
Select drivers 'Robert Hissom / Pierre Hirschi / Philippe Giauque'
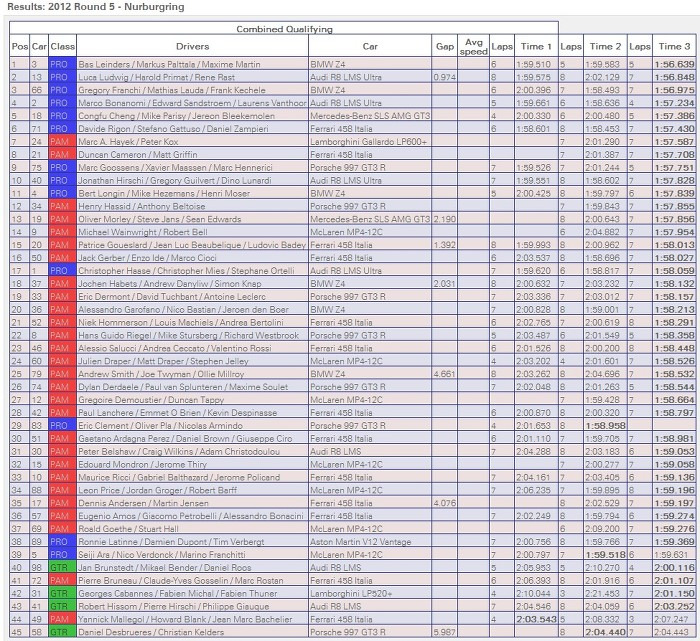click(174, 607)
